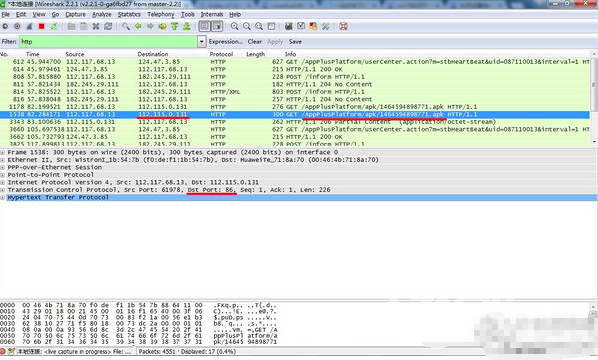Click the packet list vertical scrollbar
This screenshot has height=360, width=598.
click(594, 98)
